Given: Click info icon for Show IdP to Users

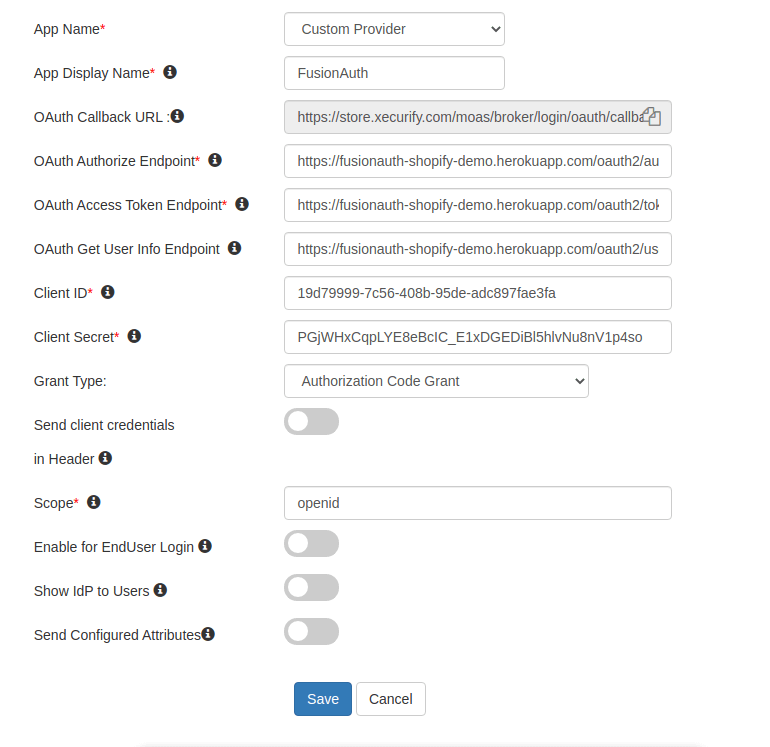Looking at the screenshot, I should point(161,590).
